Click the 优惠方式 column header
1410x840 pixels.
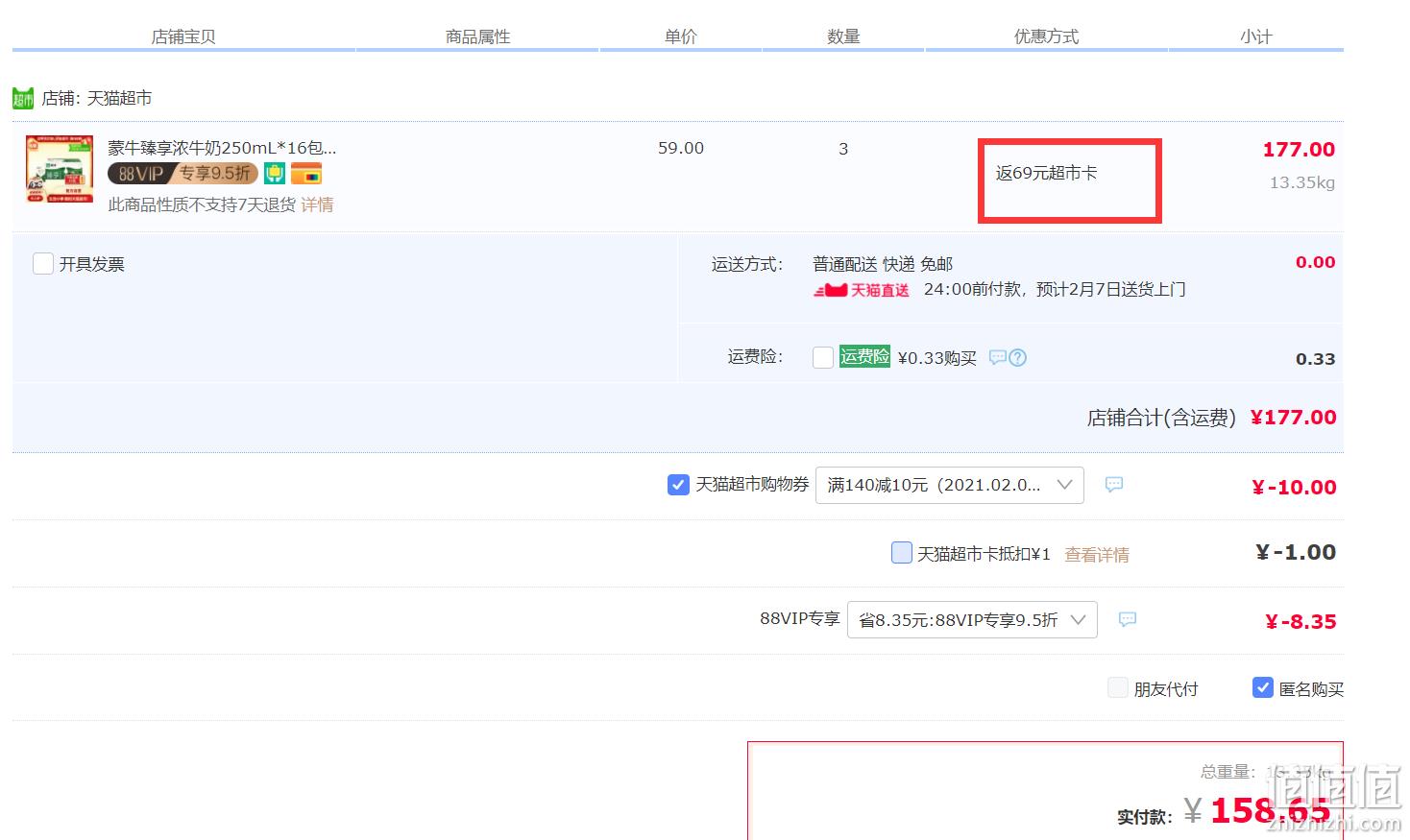tap(1047, 36)
